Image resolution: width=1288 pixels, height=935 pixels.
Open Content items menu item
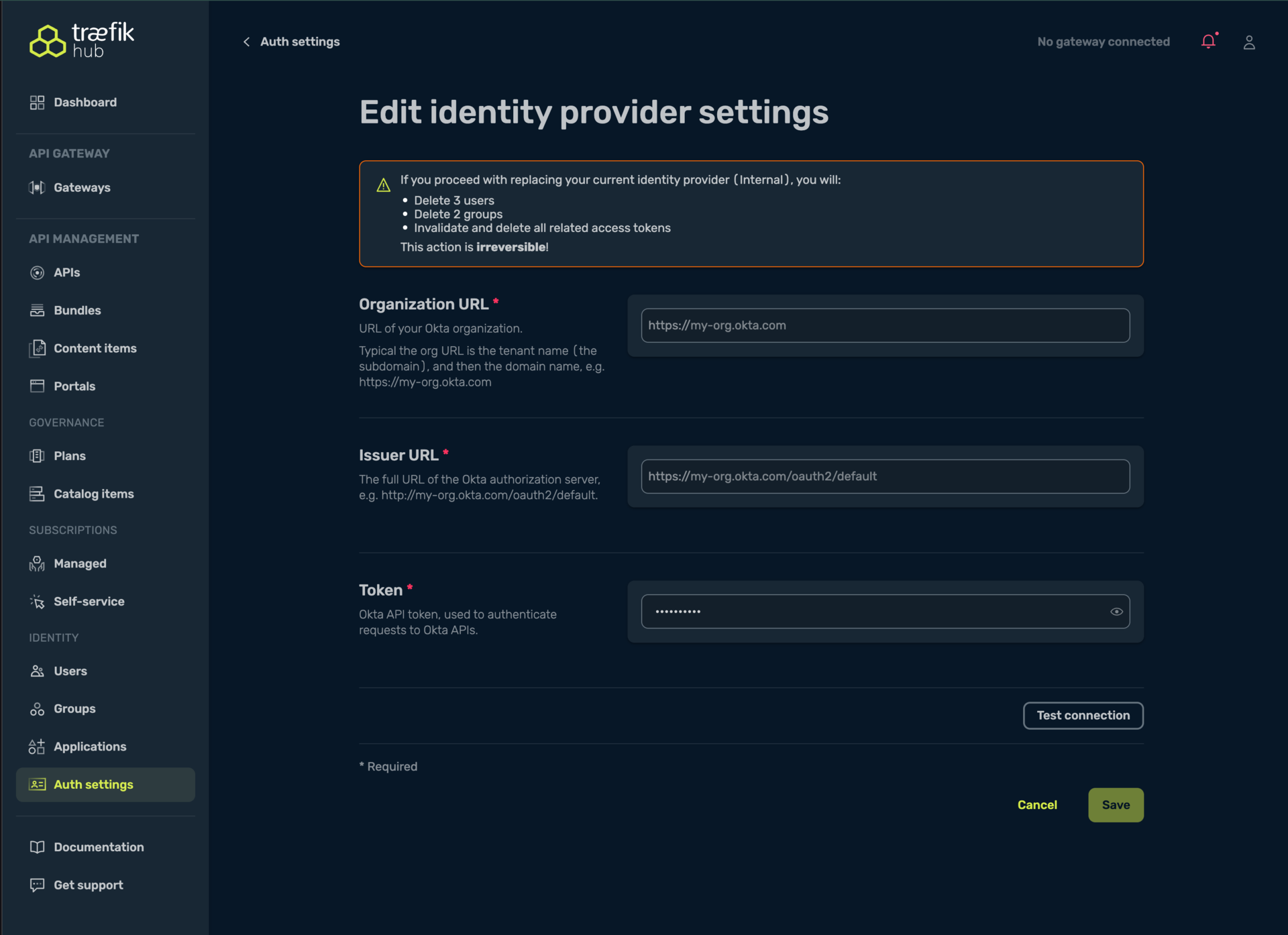point(105,349)
